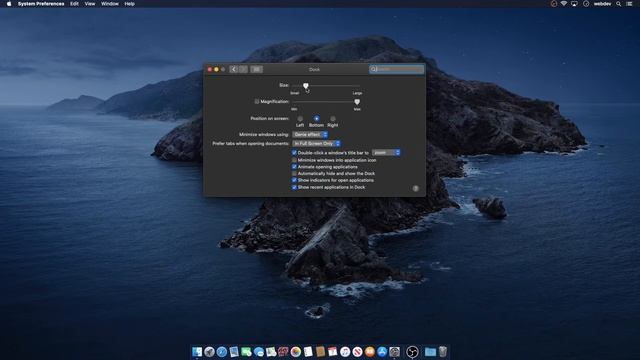Open the Window menu
This screenshot has height=360, width=640.
coord(110,4)
